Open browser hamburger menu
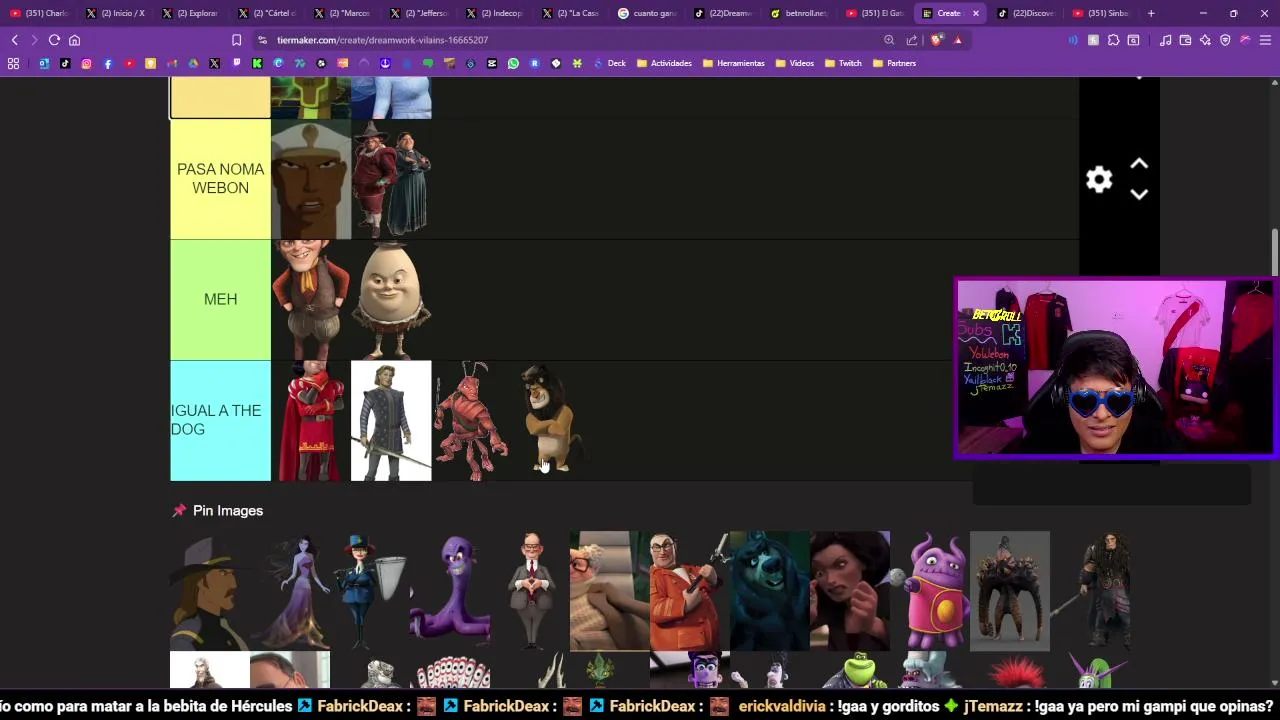 click(1265, 40)
